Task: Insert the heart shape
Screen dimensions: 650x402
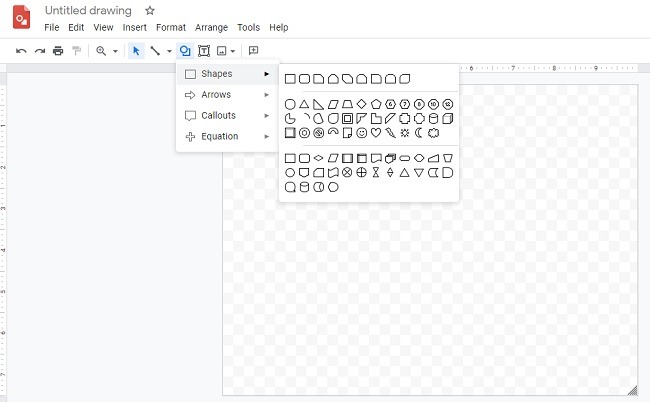Action: [376, 133]
